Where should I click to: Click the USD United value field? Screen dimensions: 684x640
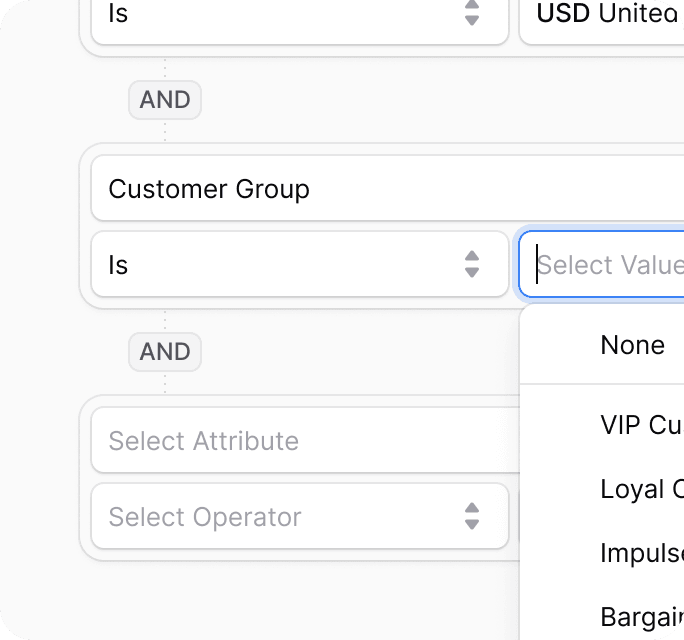click(x=605, y=16)
